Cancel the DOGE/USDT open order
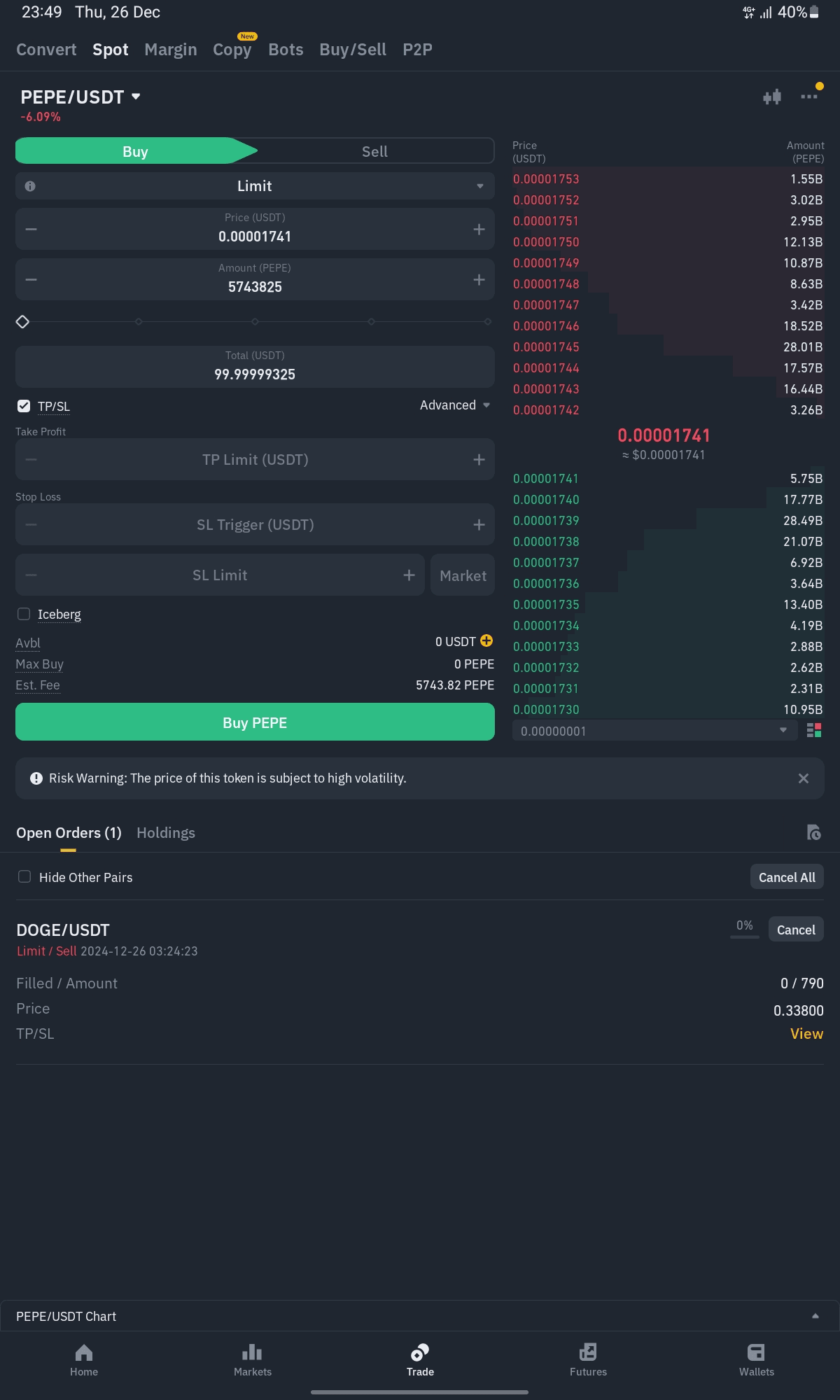The height and width of the screenshot is (1400, 840). pos(796,930)
